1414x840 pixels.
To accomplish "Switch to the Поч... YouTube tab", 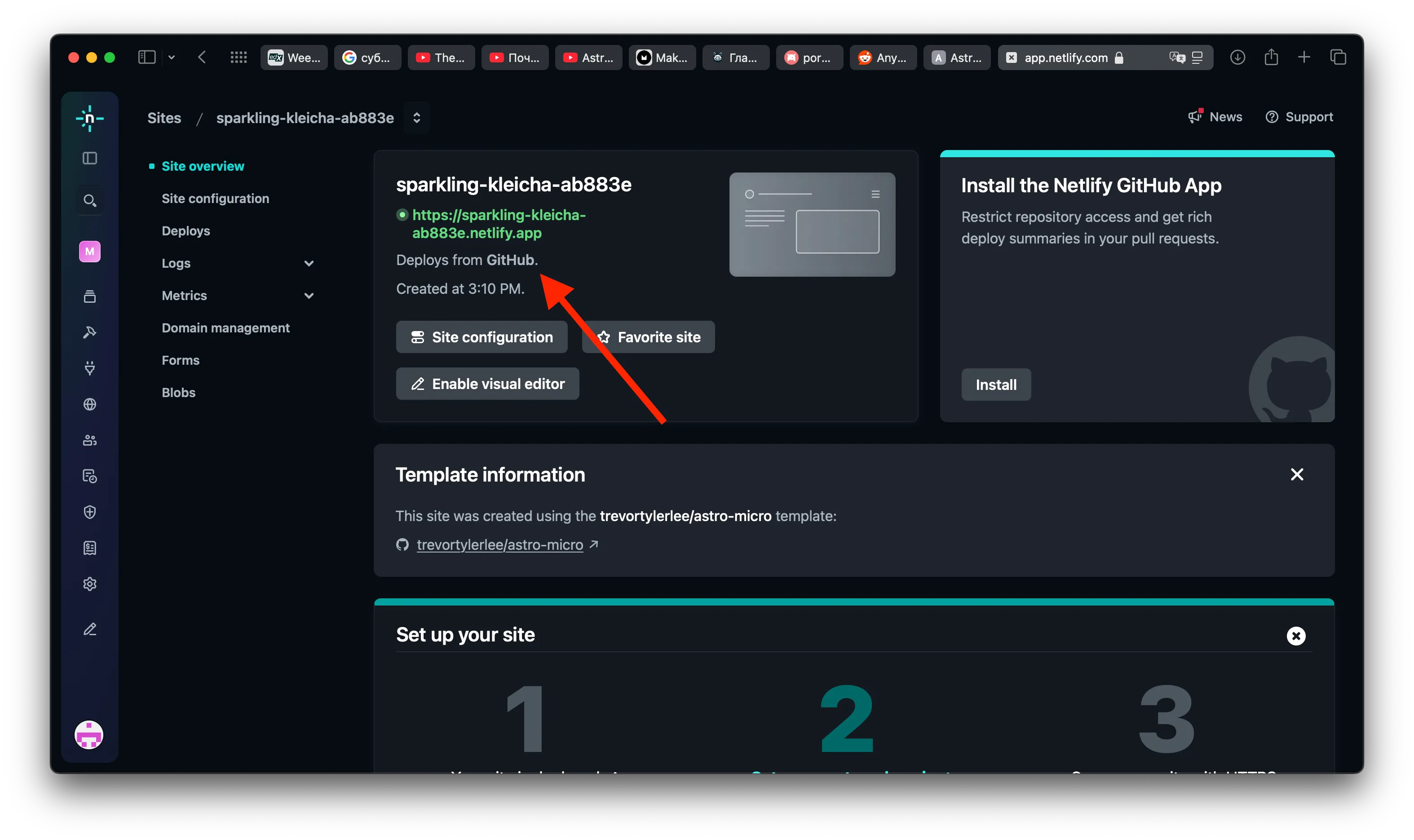I will pyautogui.click(x=515, y=57).
